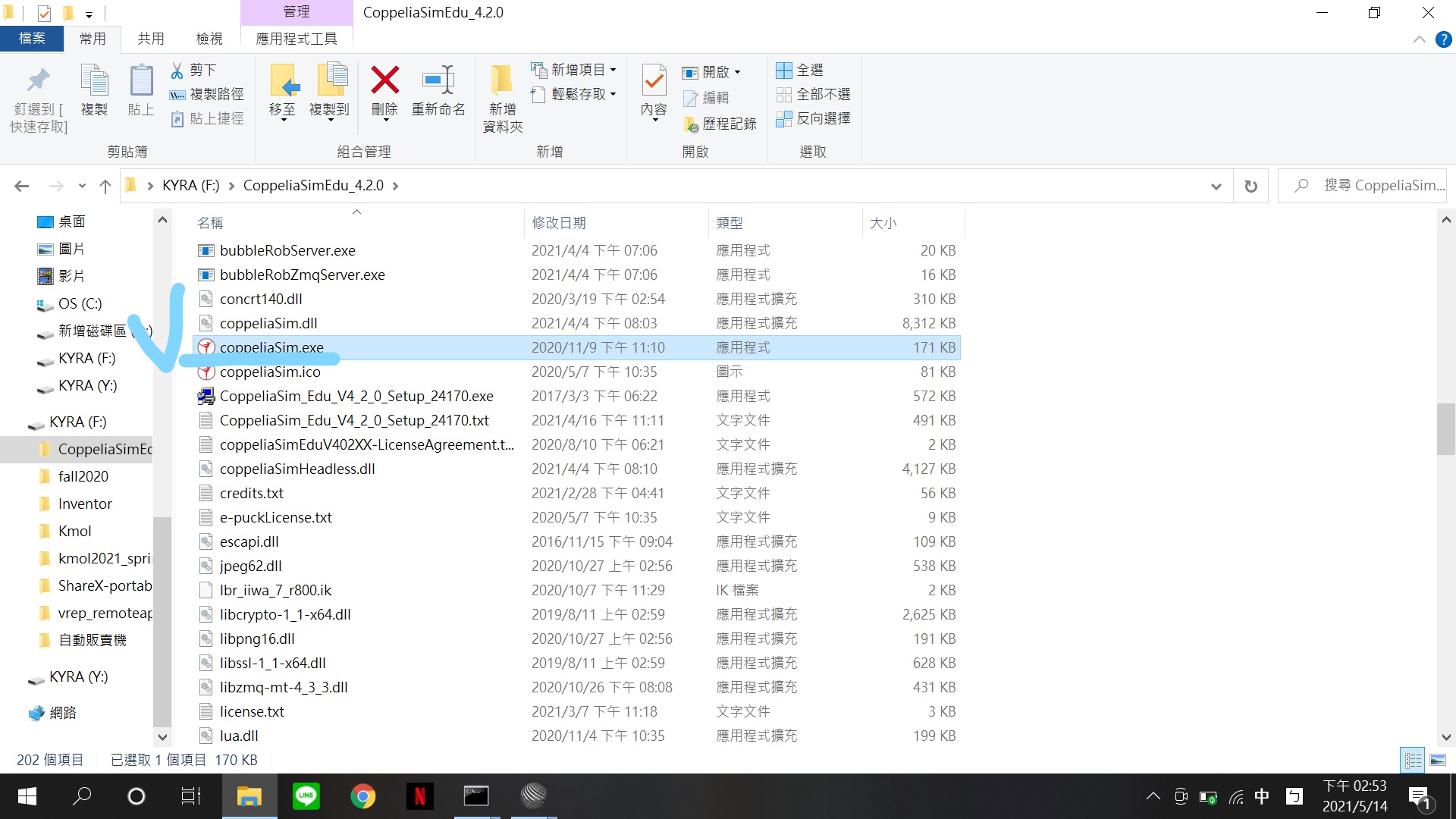Open the Copy to (複製到) menu
The image size is (1456, 819).
tap(329, 92)
